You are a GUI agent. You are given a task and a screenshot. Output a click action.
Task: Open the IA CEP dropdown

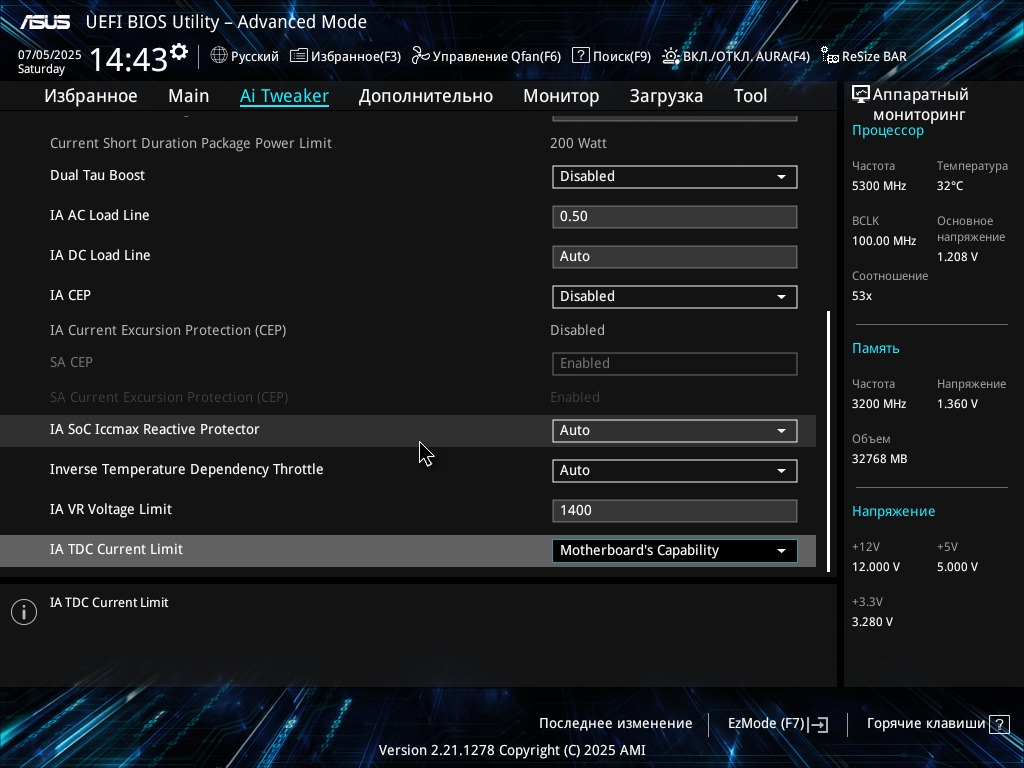coord(675,296)
